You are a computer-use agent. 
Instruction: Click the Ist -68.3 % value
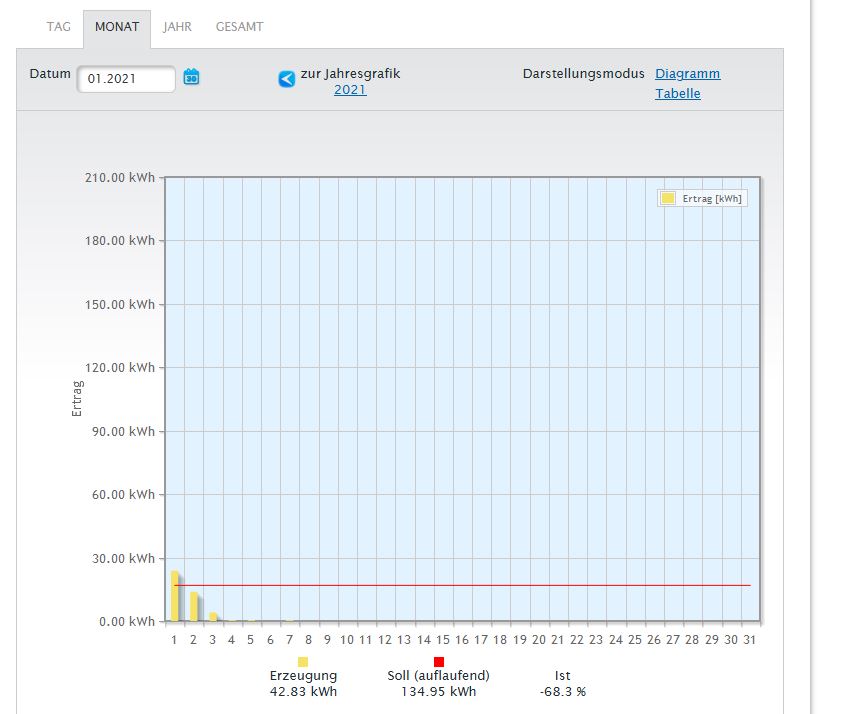(x=562, y=691)
